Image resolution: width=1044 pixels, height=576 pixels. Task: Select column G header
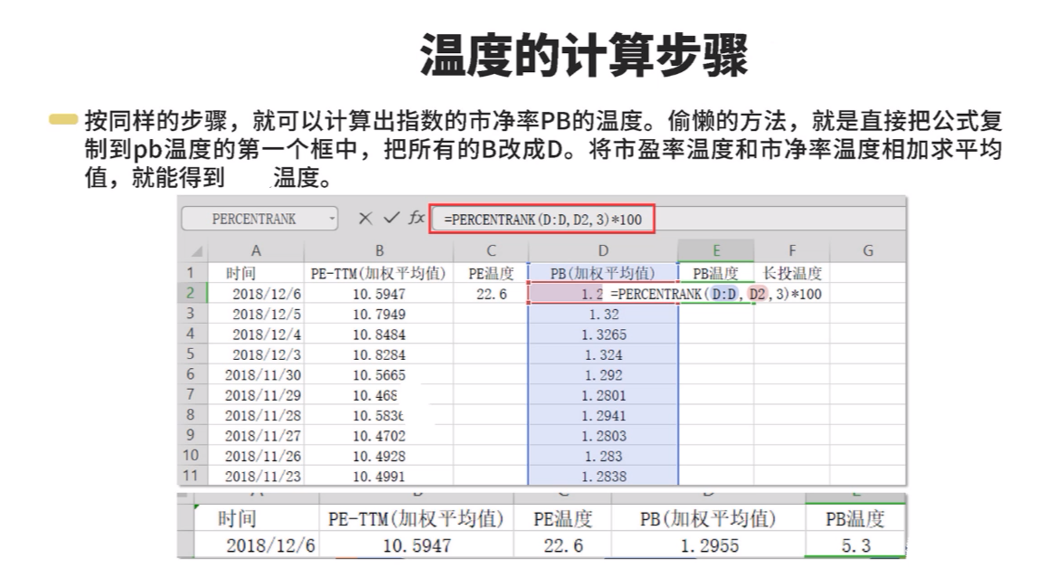coord(868,251)
